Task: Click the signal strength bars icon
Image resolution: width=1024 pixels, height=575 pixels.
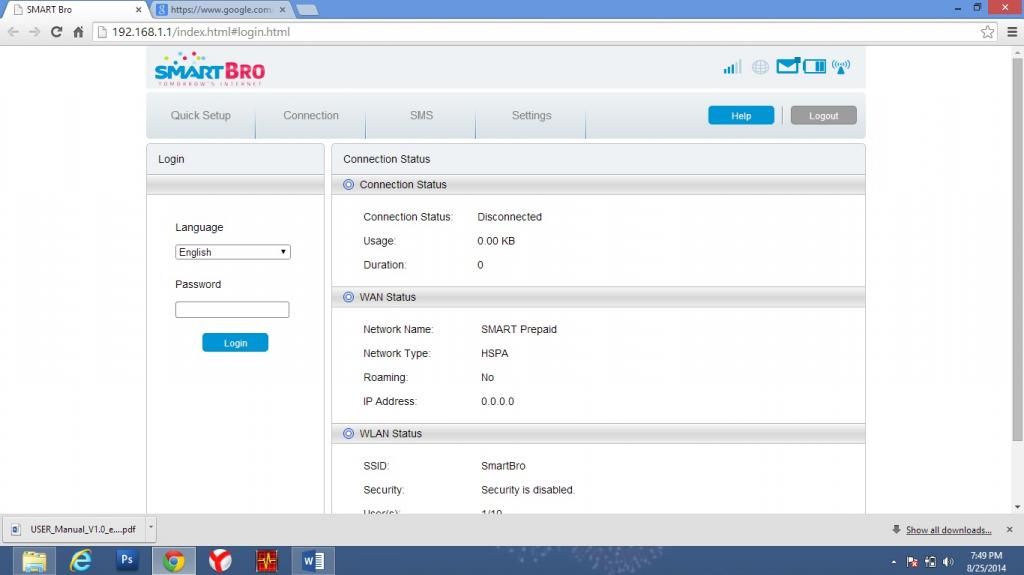Action: [x=732, y=67]
